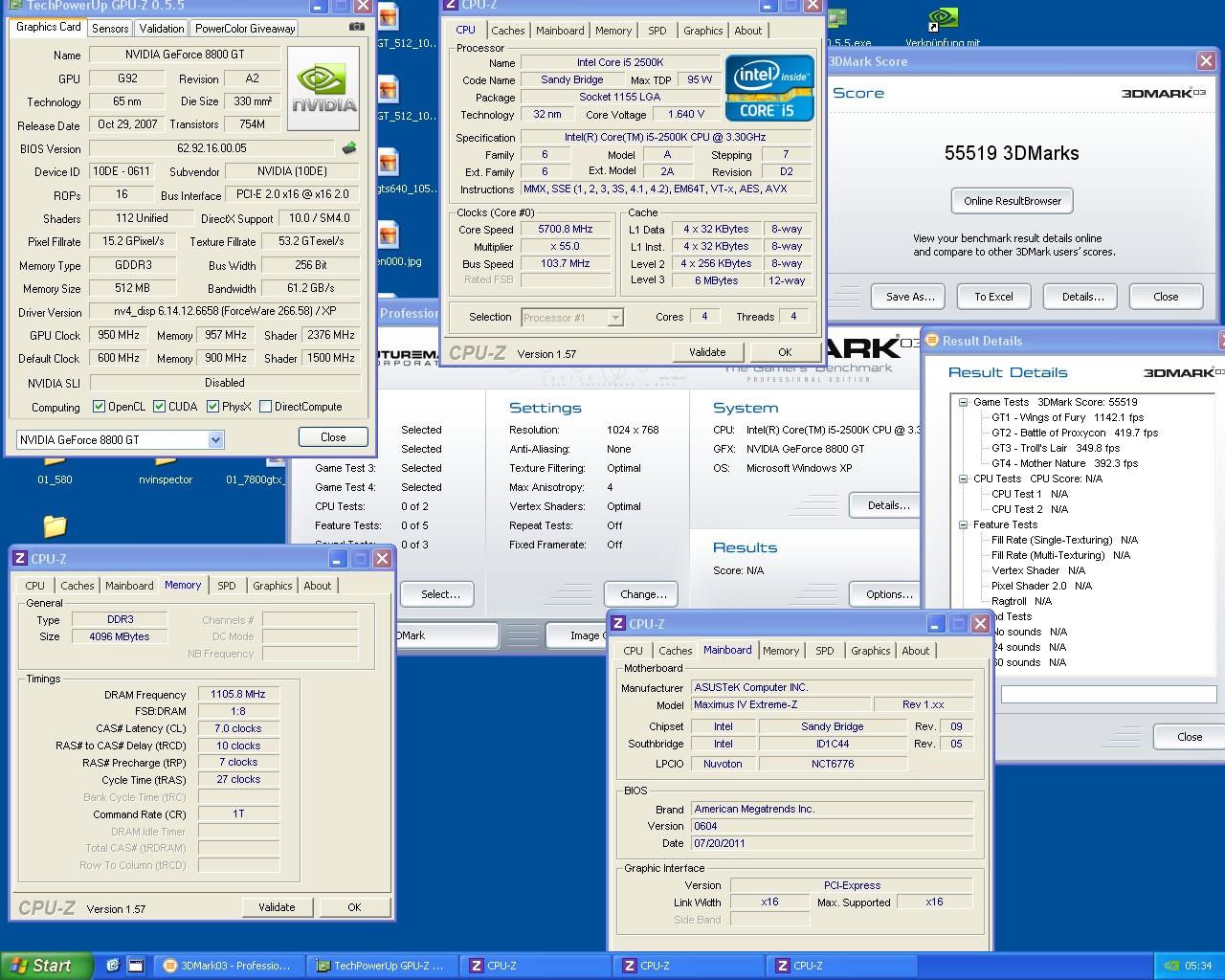
Task: Collapse the CPU Tests tree node
Action: pos(963,479)
